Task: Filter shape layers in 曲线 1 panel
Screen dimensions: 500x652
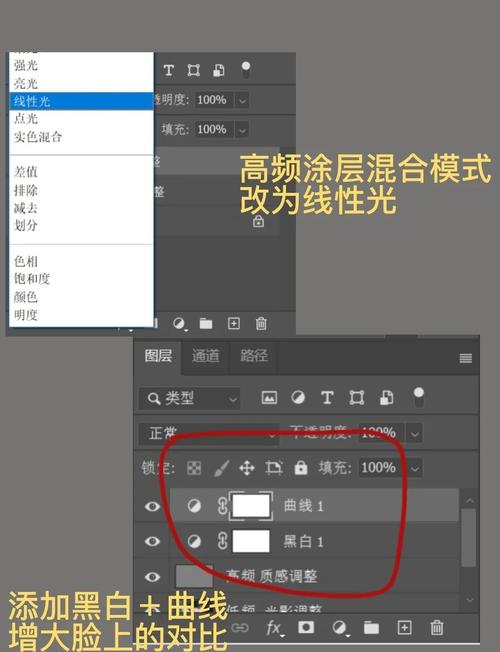Action: 356,398
